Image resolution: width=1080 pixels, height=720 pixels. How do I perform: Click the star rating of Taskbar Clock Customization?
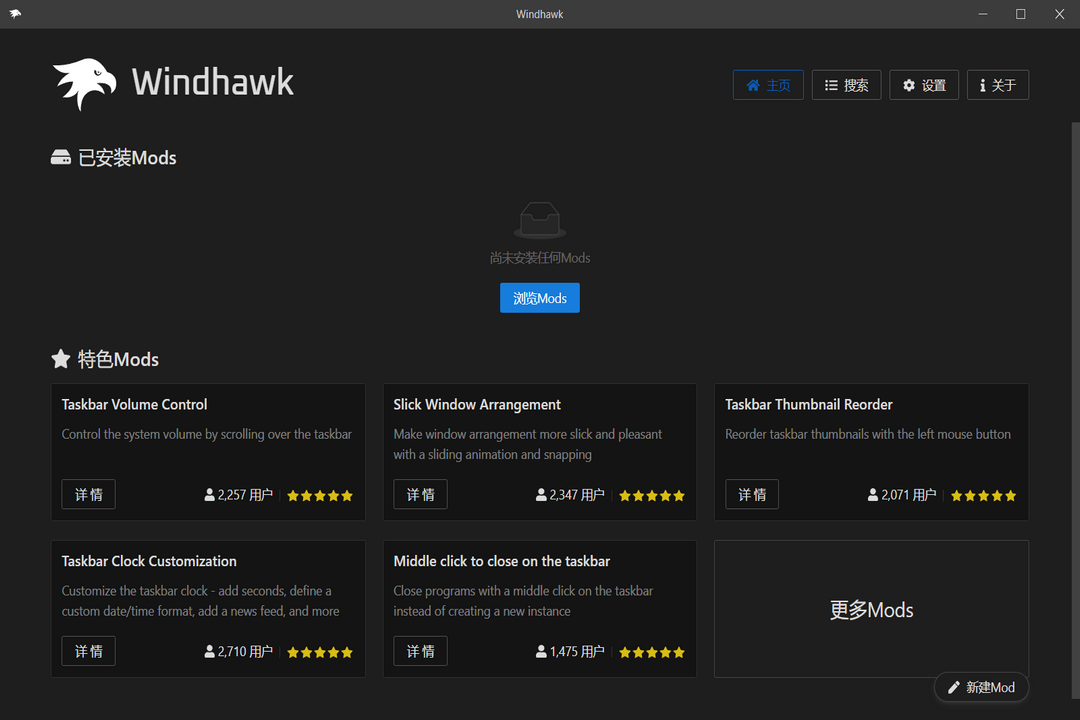(x=319, y=651)
